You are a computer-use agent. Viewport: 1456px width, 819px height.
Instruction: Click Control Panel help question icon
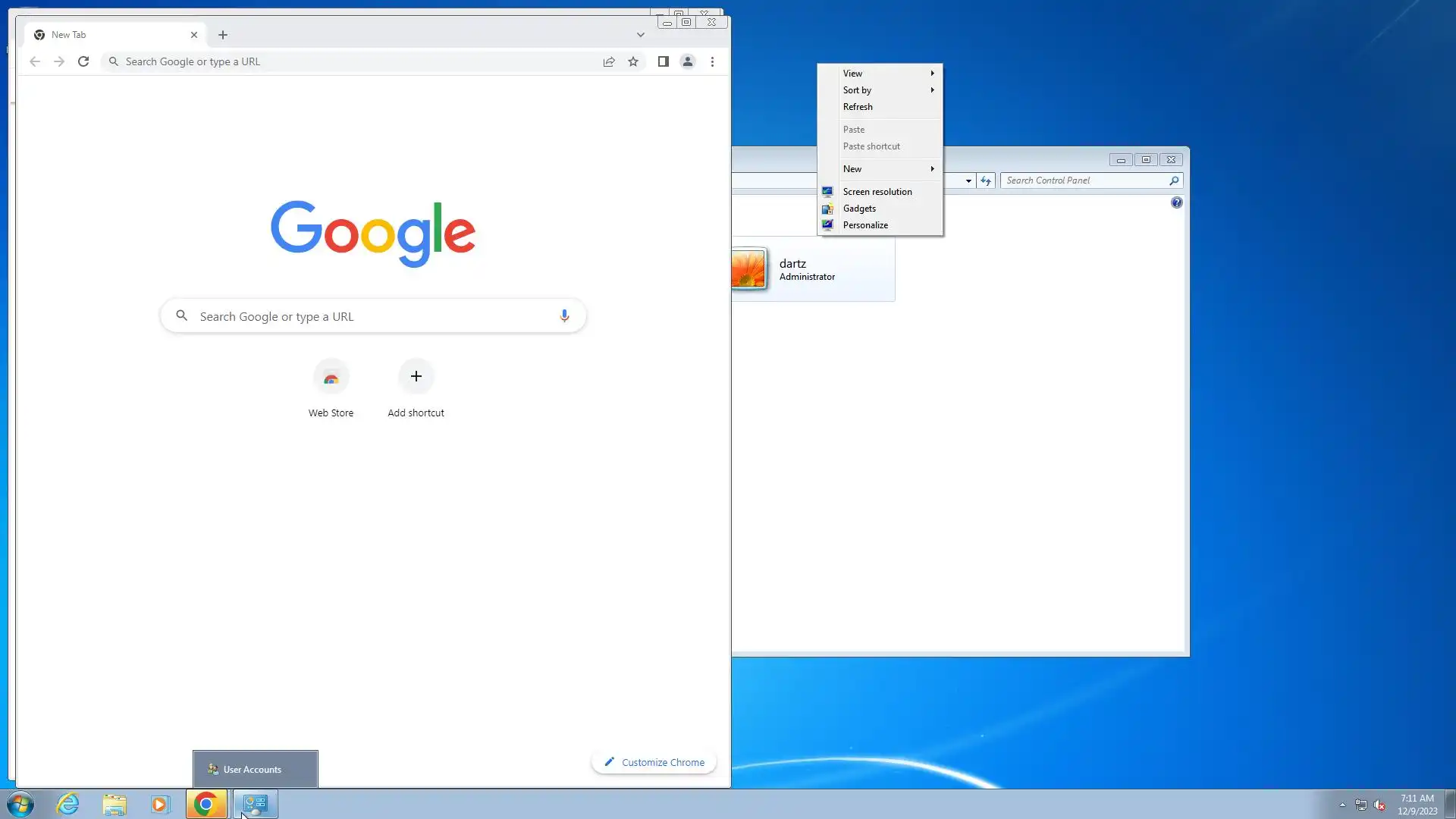tap(1176, 202)
